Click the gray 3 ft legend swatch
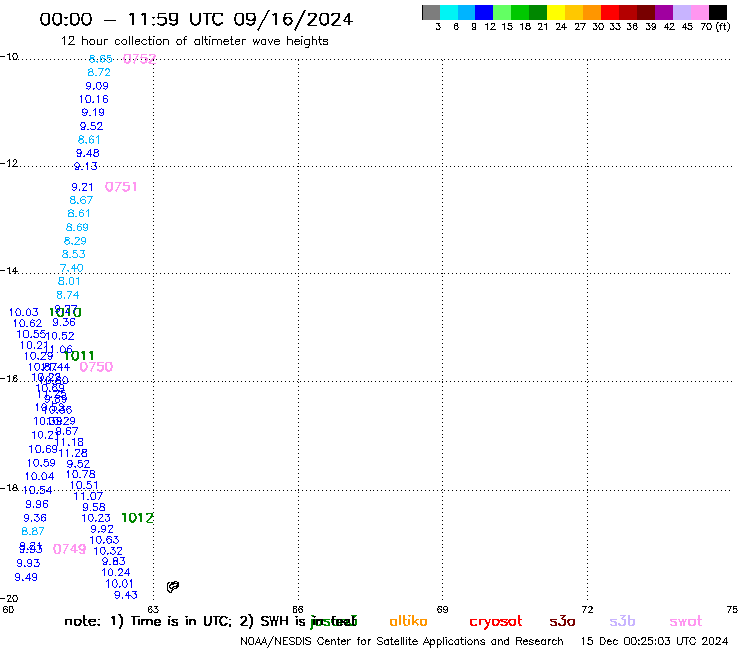The height and width of the screenshot is (650, 740). pyautogui.click(x=431, y=12)
